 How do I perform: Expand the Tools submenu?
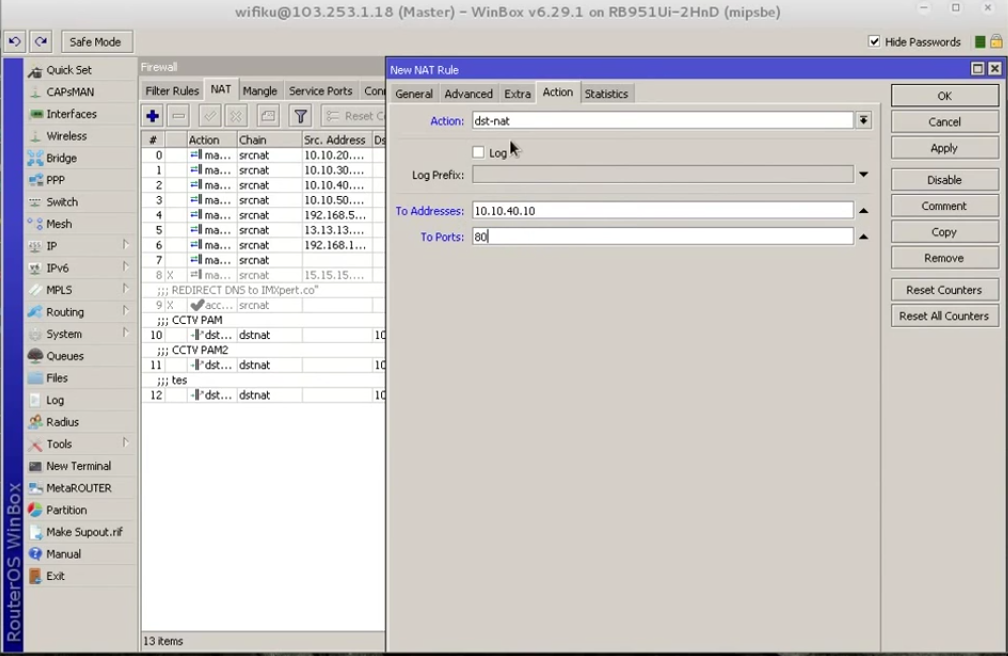point(125,443)
